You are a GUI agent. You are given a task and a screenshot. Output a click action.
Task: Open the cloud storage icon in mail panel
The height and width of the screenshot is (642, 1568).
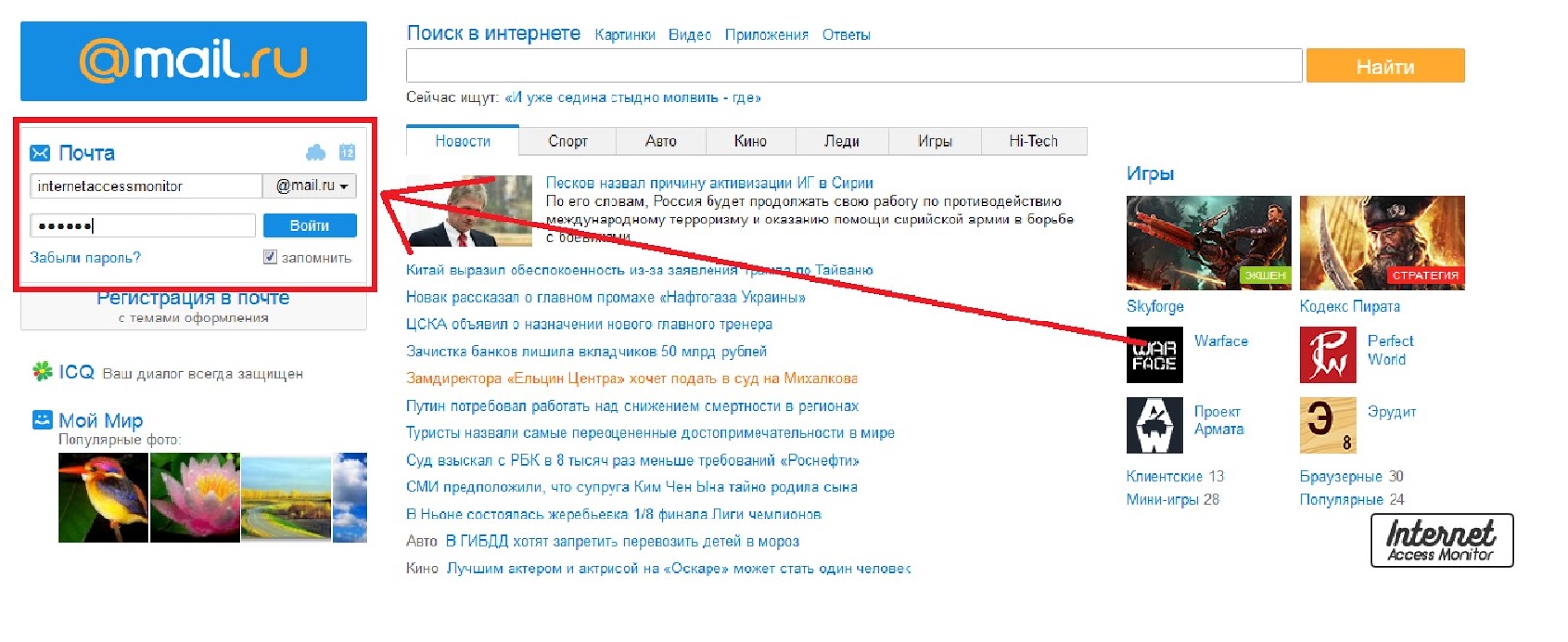pos(316,152)
